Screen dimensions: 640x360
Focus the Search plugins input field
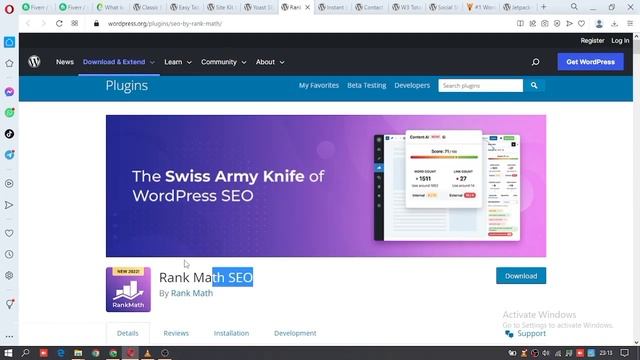pyautogui.click(x=480, y=85)
